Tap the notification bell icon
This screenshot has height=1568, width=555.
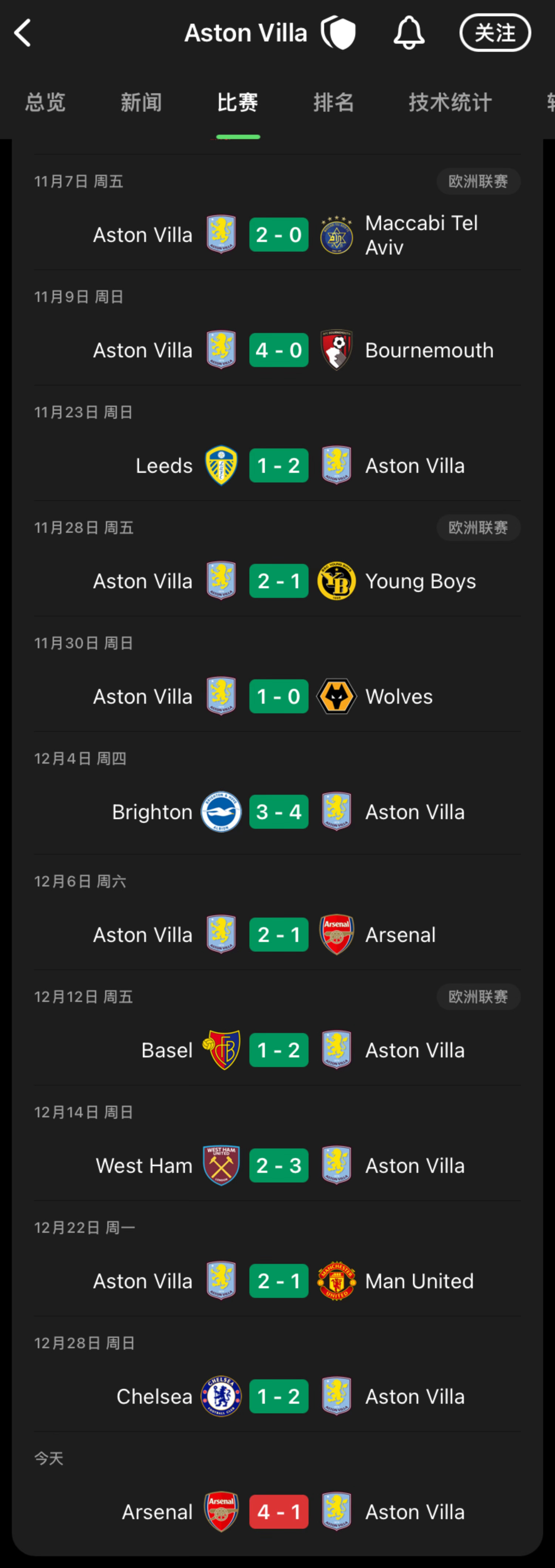(x=408, y=33)
